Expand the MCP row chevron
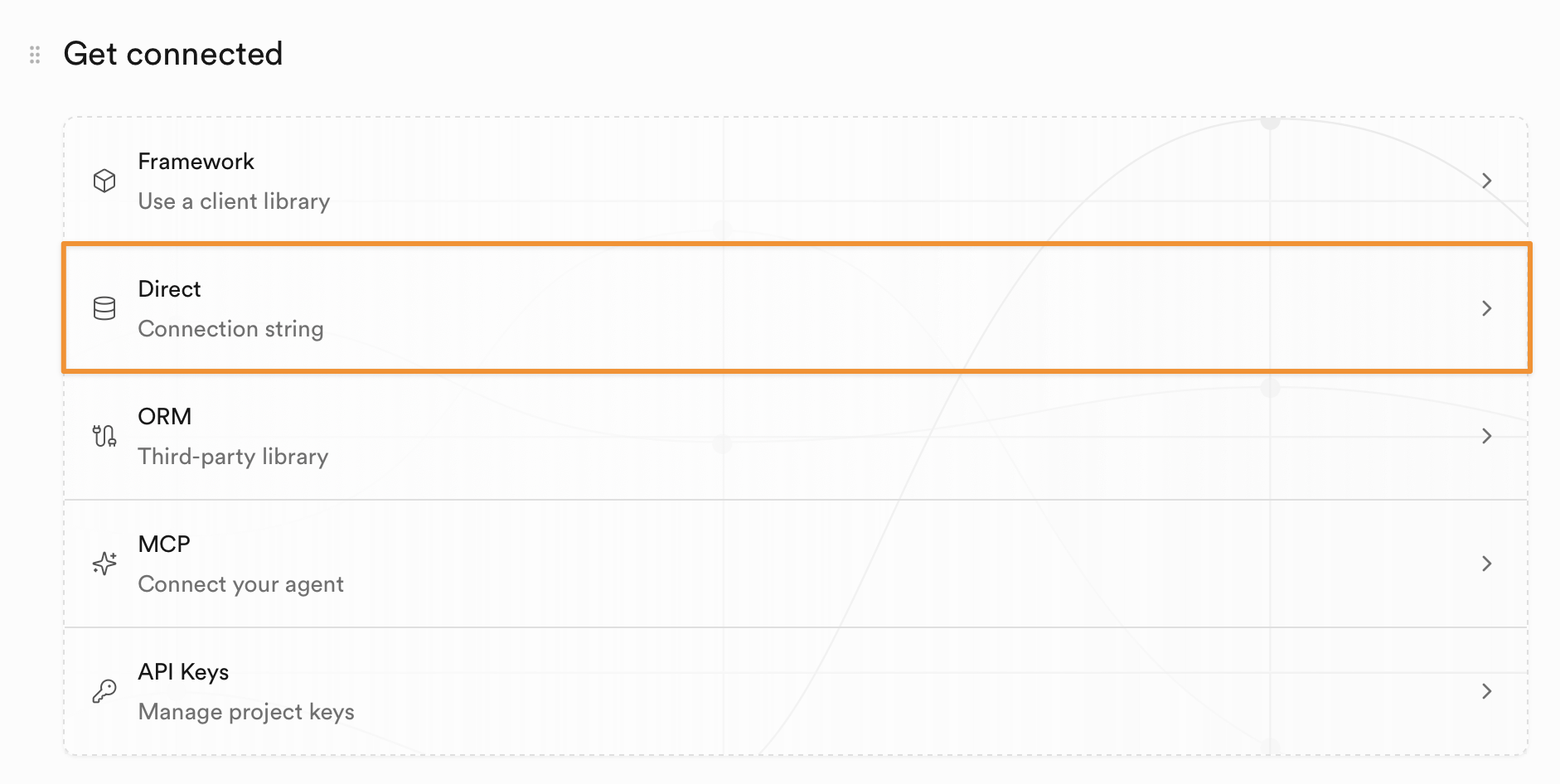1560x784 pixels. (1486, 564)
